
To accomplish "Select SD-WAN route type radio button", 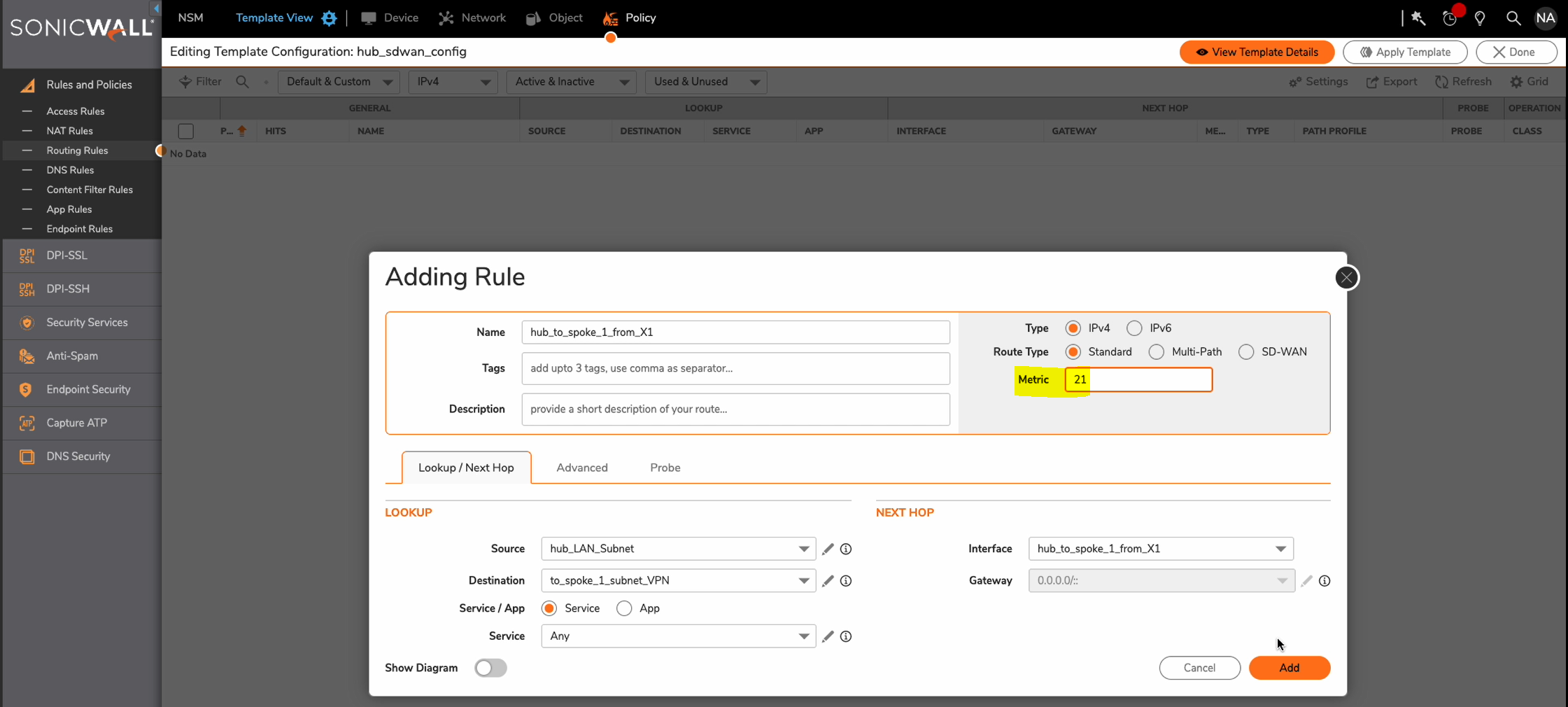I will click(1246, 352).
